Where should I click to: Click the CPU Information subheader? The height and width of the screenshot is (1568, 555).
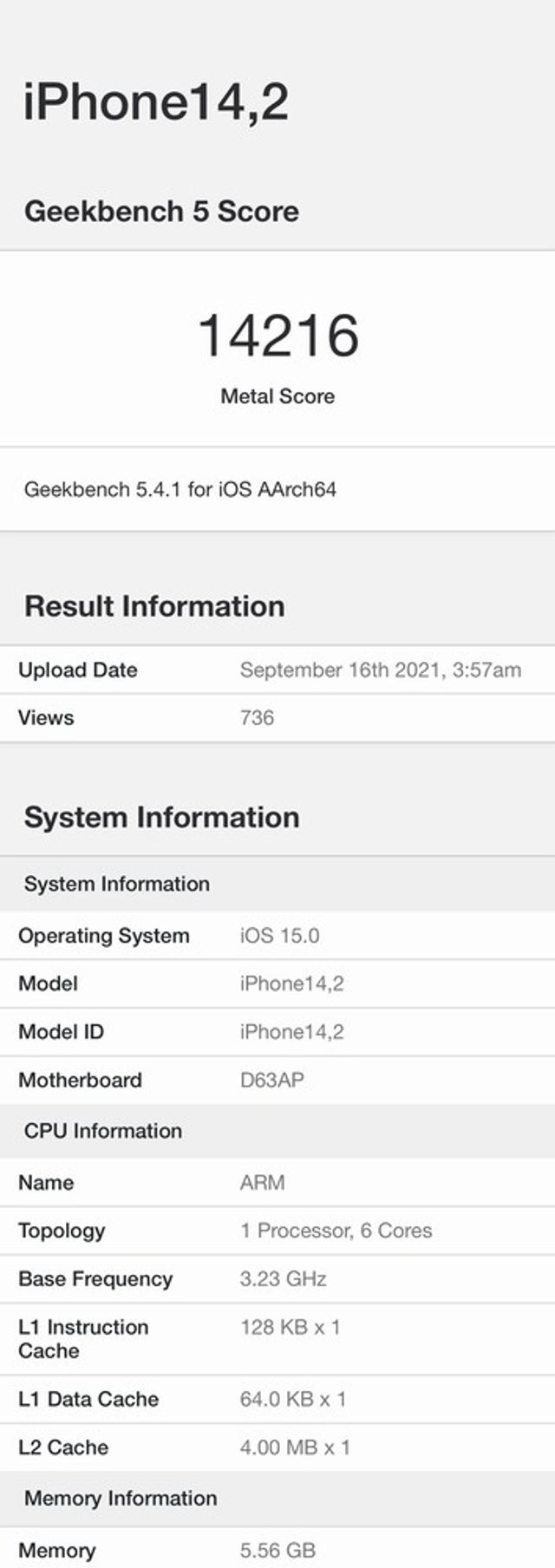tap(102, 1131)
